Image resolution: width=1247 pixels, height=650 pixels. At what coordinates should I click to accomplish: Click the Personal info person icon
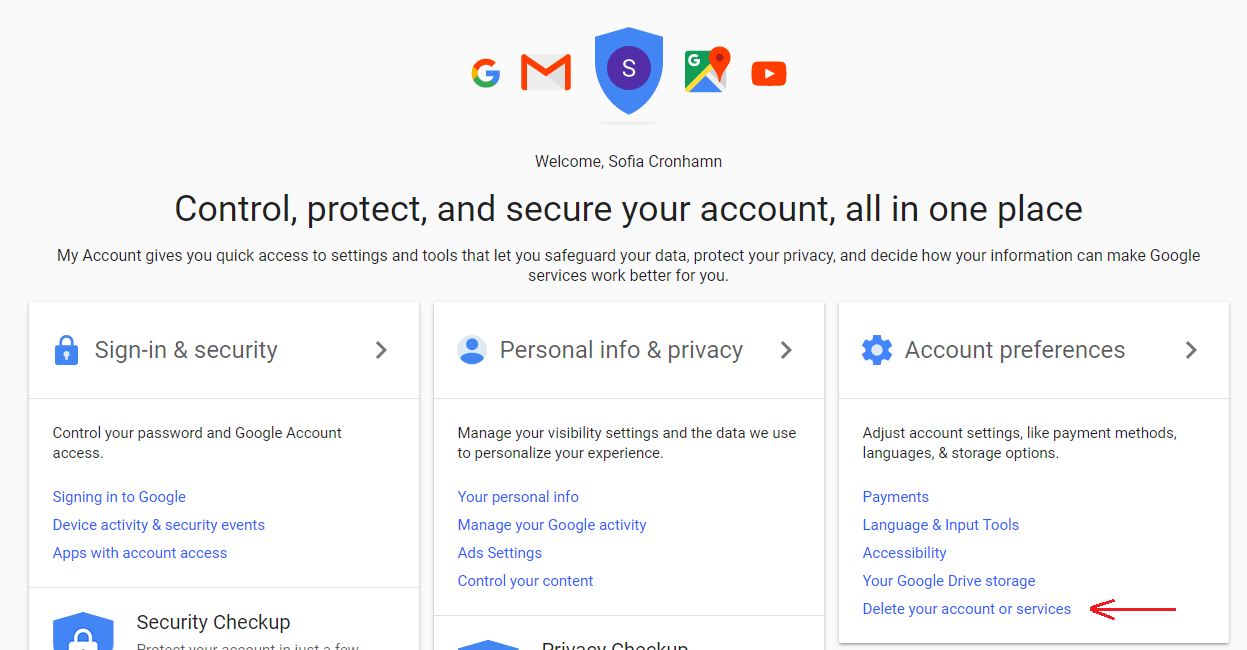click(471, 350)
